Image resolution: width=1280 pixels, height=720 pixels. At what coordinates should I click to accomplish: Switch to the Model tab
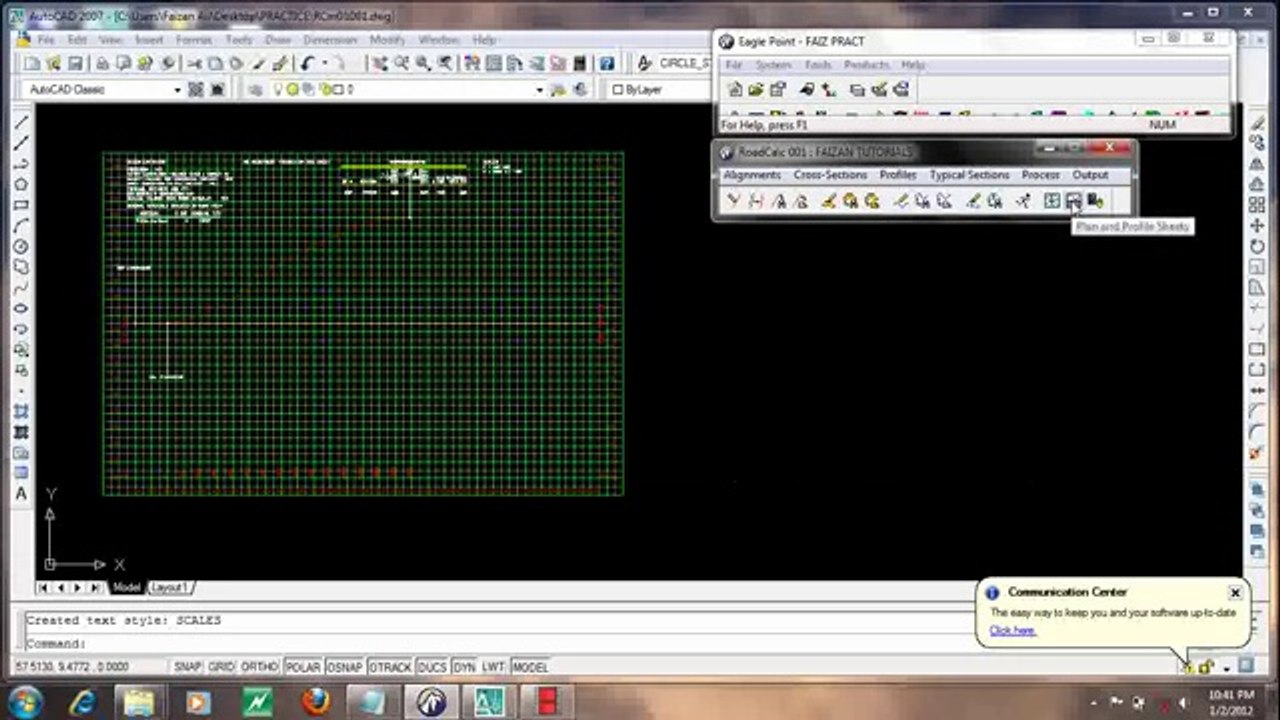126,587
